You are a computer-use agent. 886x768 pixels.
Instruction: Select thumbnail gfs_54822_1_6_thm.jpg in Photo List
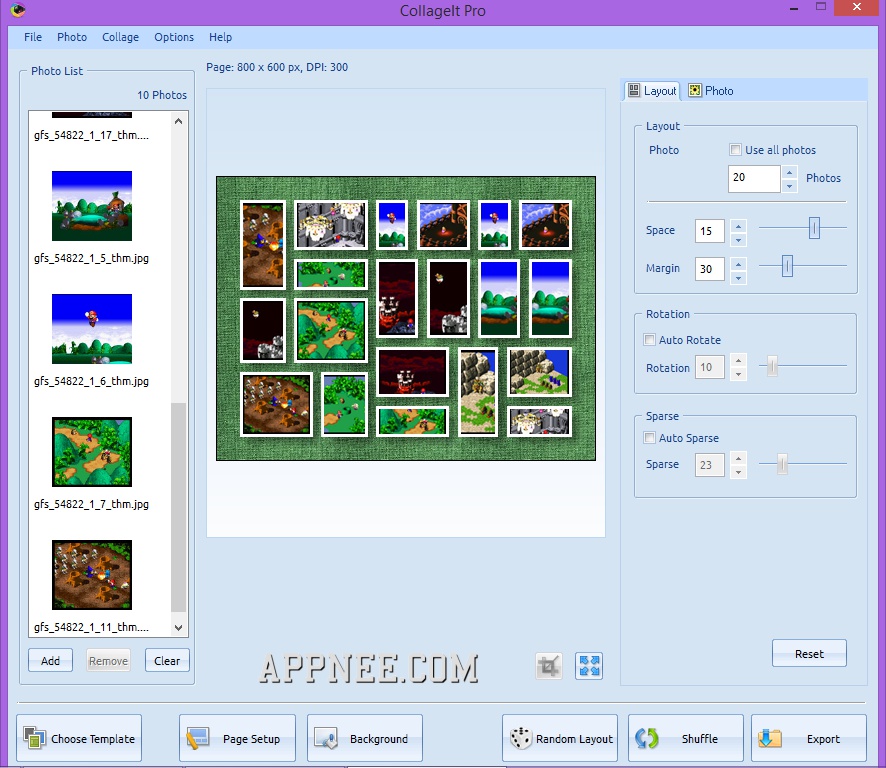(x=92, y=329)
